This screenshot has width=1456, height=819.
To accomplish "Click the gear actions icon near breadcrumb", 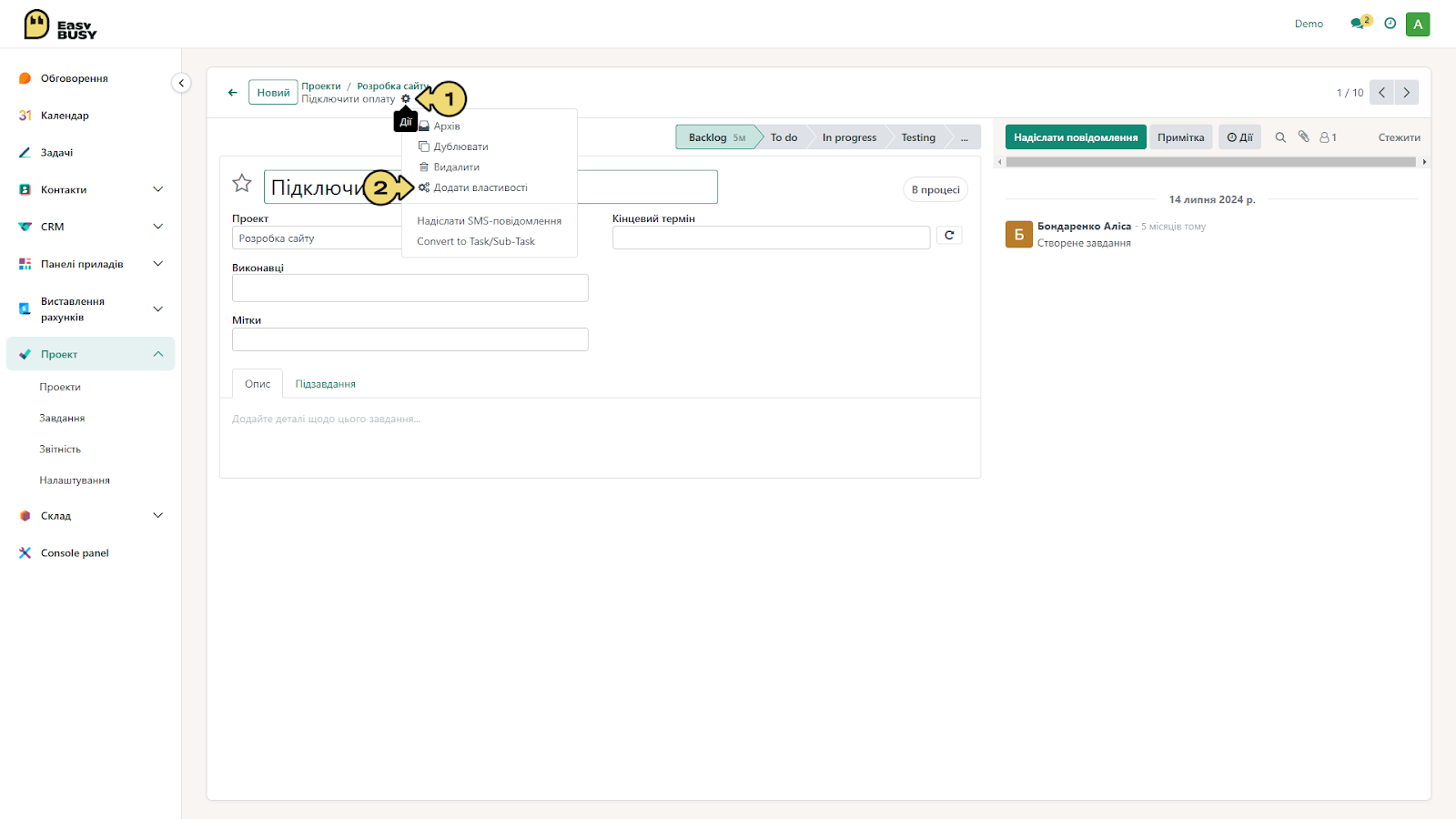I will point(406,99).
